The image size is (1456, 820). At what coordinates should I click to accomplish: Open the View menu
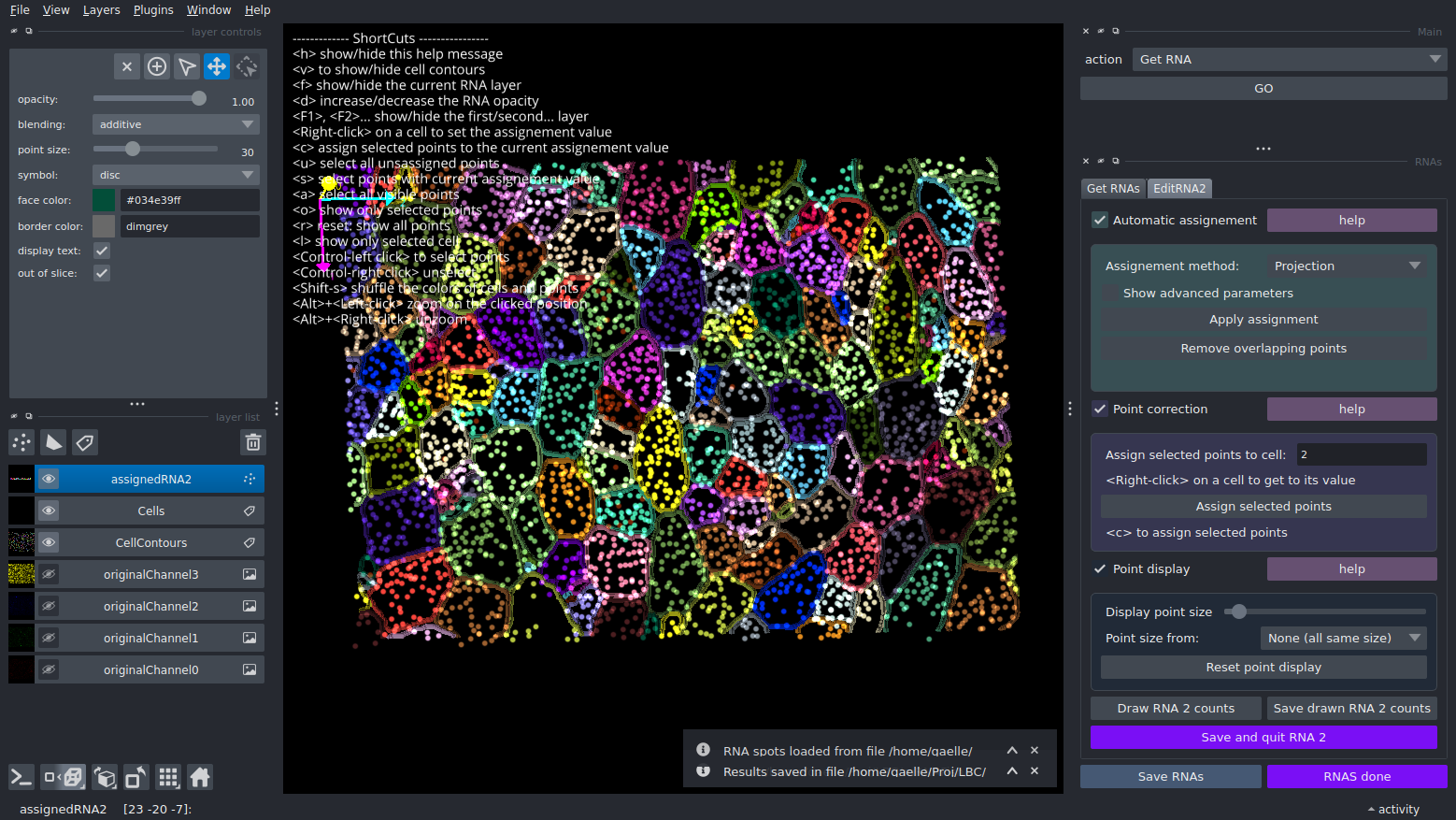(56, 9)
